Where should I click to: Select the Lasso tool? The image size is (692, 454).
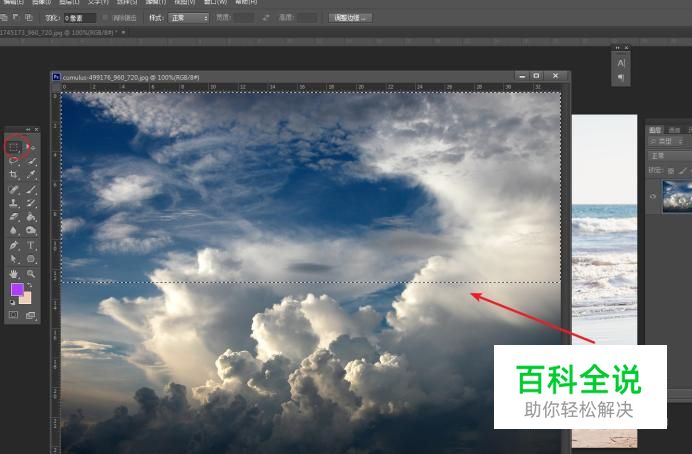point(14,161)
